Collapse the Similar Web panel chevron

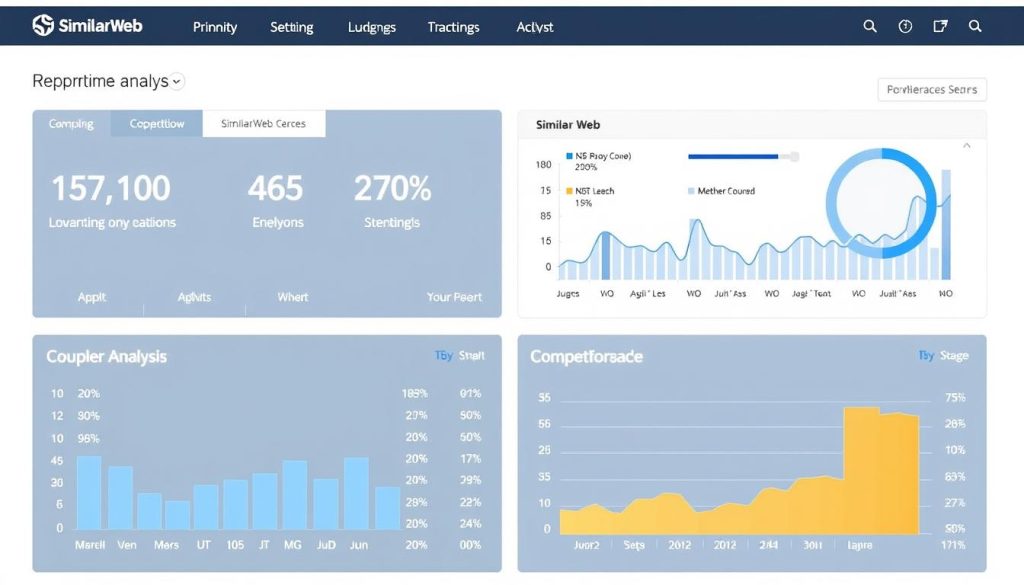click(x=967, y=146)
